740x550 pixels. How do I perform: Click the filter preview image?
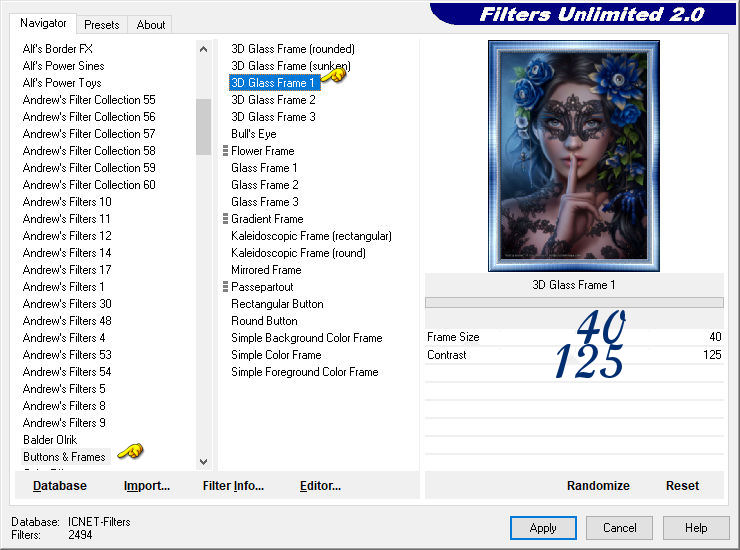tap(573, 156)
